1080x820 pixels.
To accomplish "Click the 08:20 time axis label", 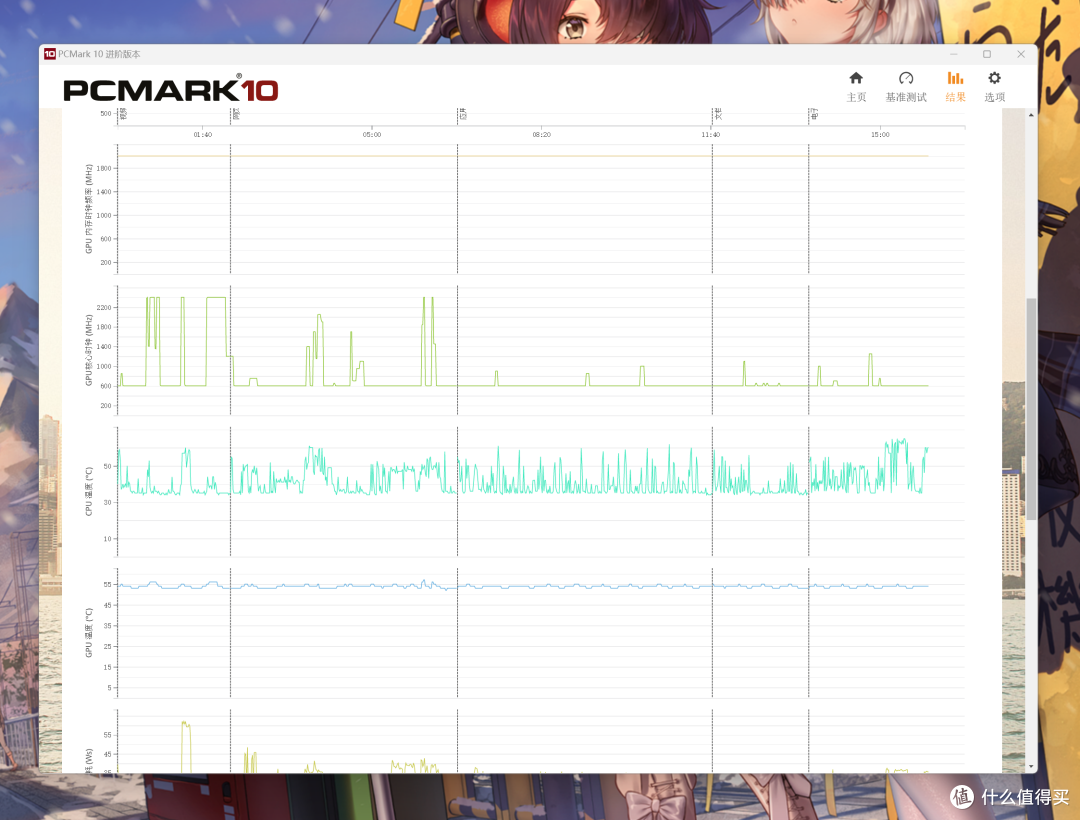I will [541, 134].
